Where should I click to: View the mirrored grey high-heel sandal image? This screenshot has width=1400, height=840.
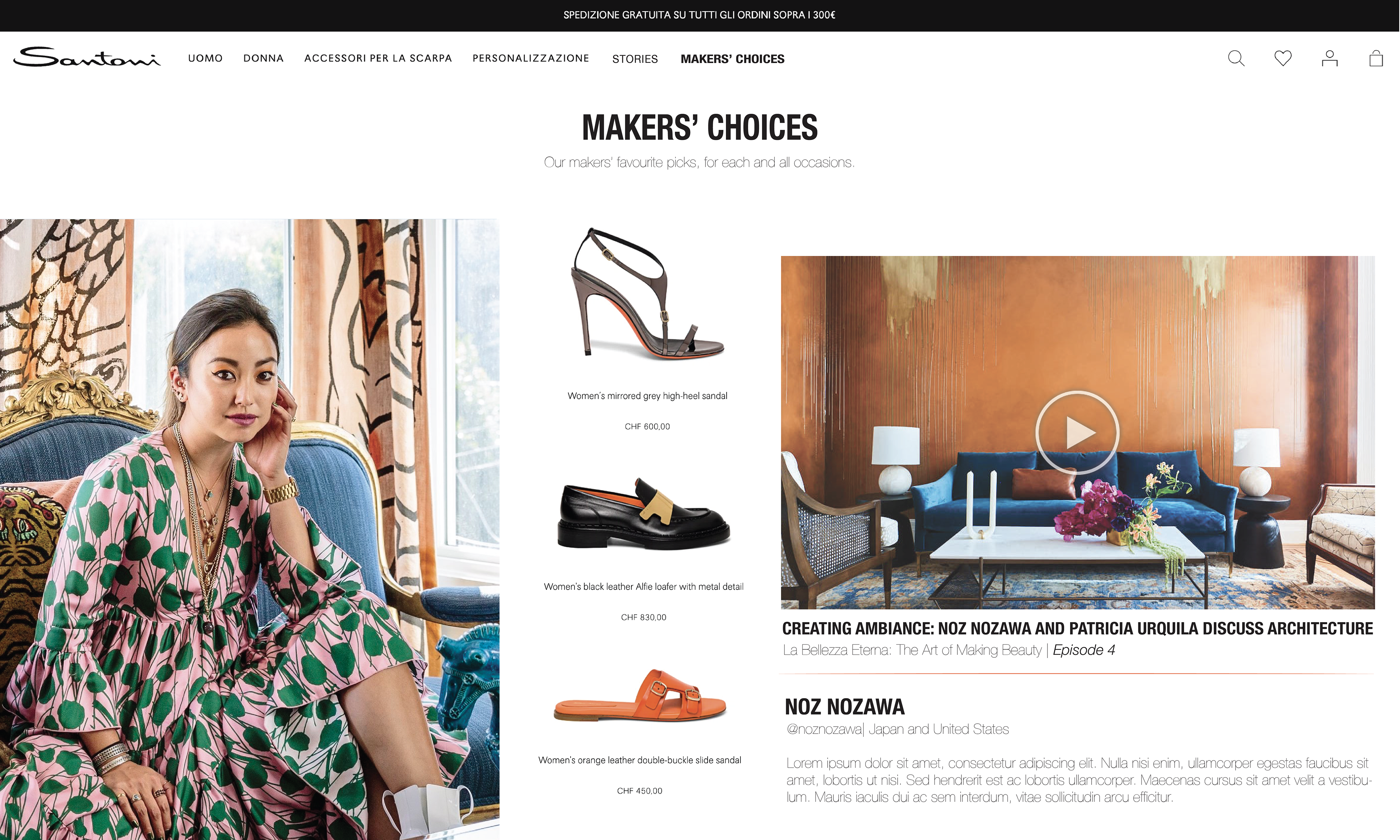tap(647, 293)
